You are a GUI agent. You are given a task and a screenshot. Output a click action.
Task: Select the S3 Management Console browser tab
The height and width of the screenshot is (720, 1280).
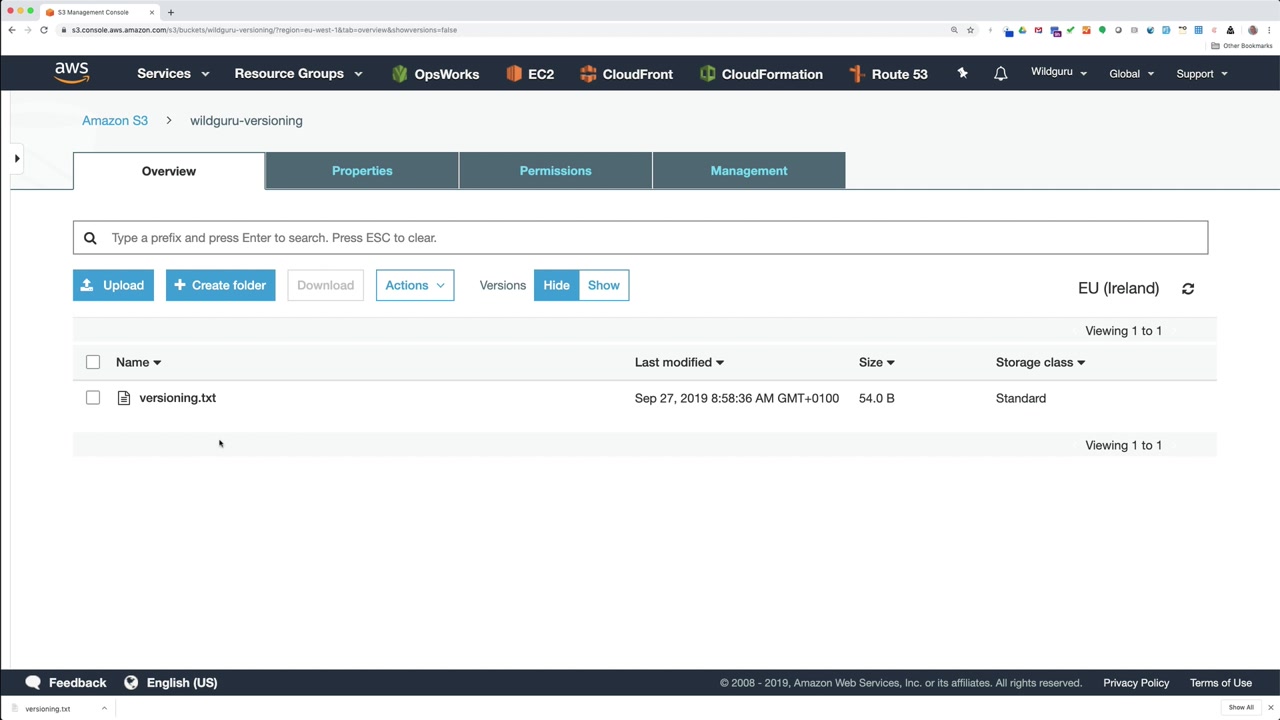pos(98,12)
